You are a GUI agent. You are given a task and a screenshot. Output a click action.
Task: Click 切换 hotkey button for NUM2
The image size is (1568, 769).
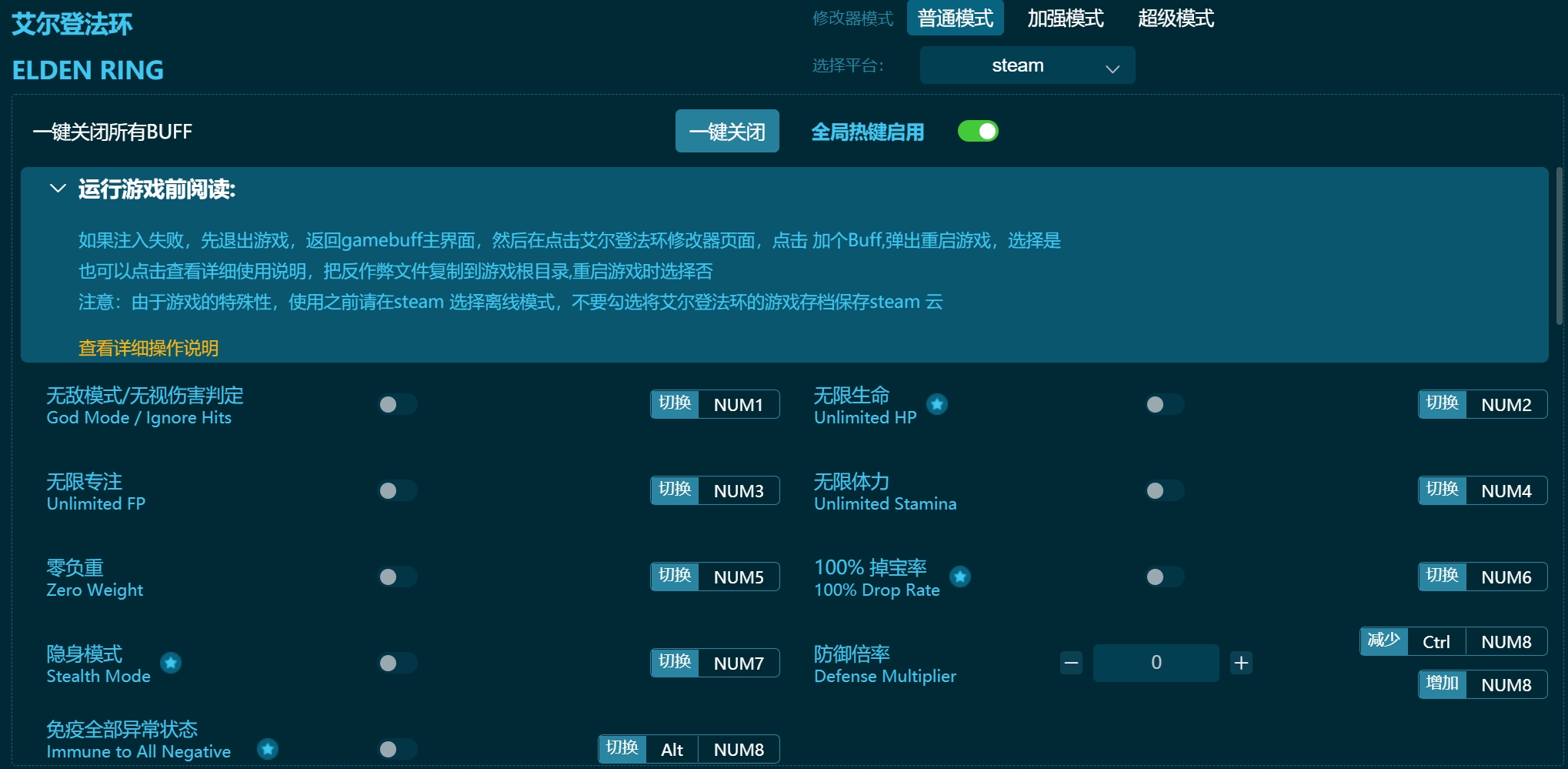click(x=1442, y=404)
